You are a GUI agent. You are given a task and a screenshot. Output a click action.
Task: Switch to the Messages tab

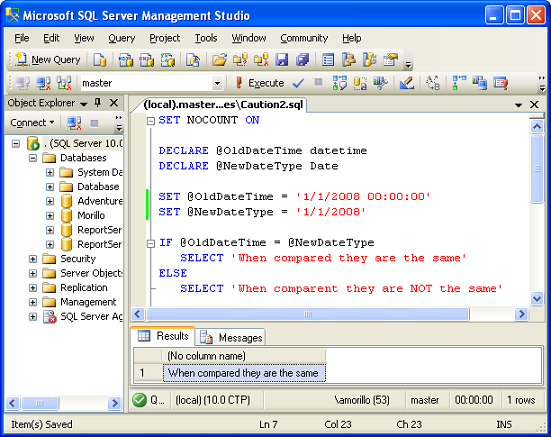(x=231, y=338)
